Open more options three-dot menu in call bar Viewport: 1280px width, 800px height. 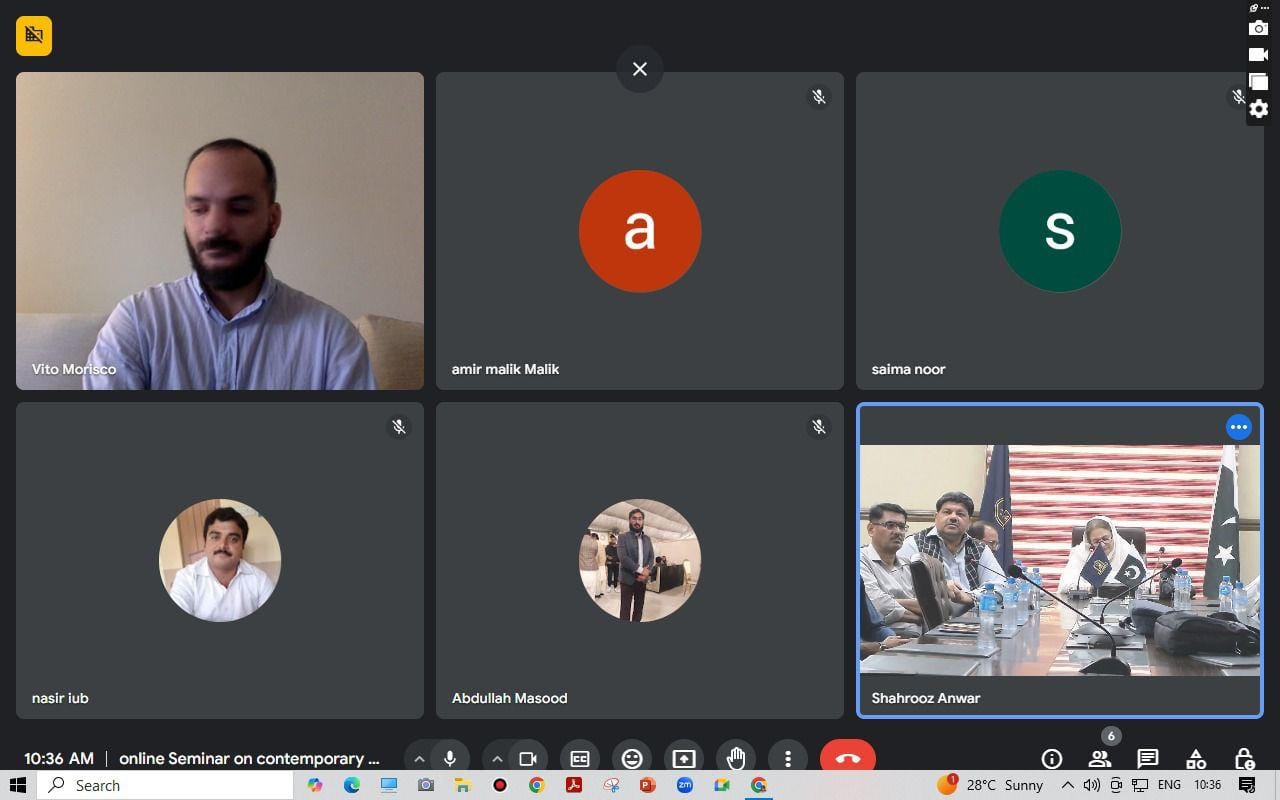788,759
